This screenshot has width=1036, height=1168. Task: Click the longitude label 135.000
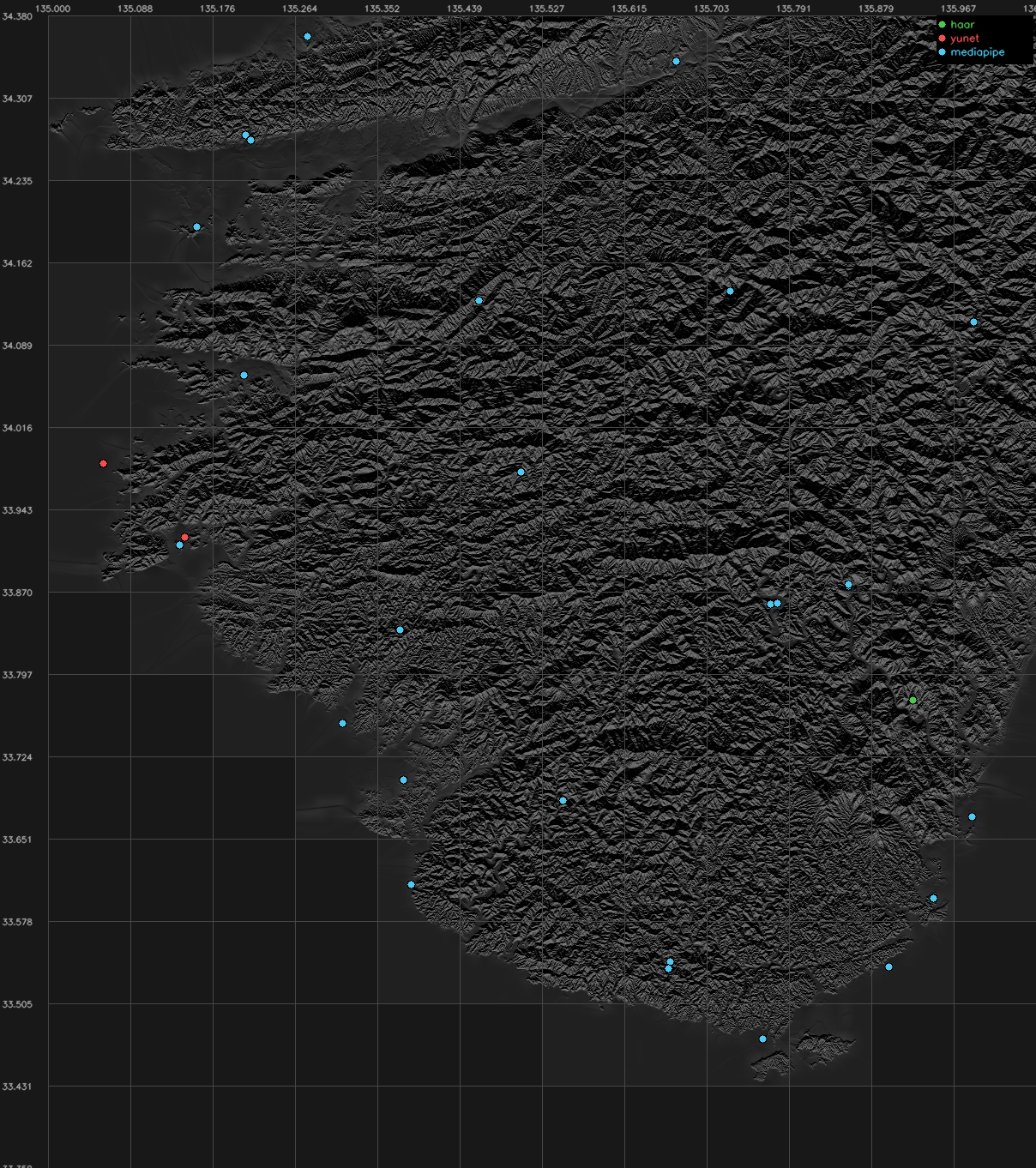click(52, 9)
